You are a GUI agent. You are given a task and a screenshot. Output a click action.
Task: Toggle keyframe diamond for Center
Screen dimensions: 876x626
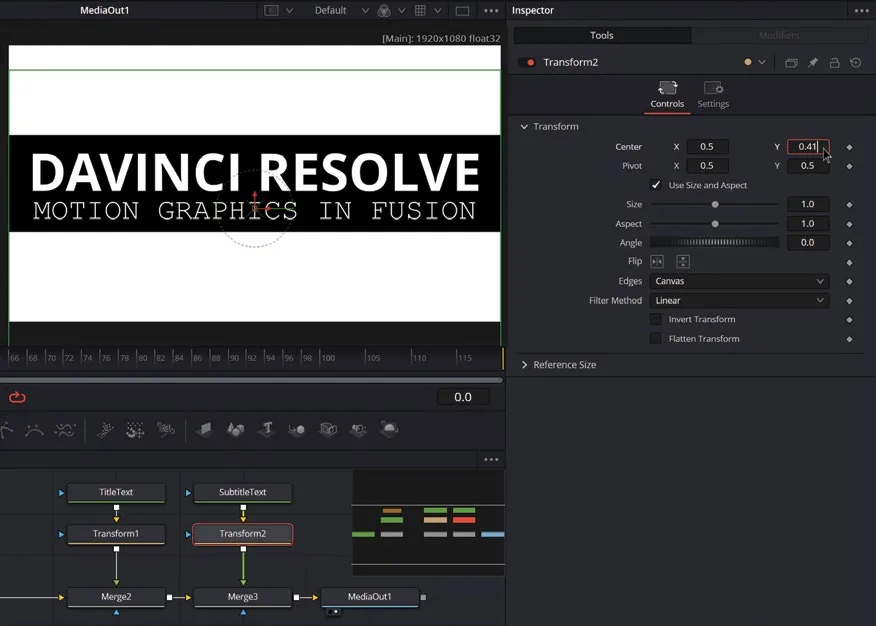tap(849, 147)
